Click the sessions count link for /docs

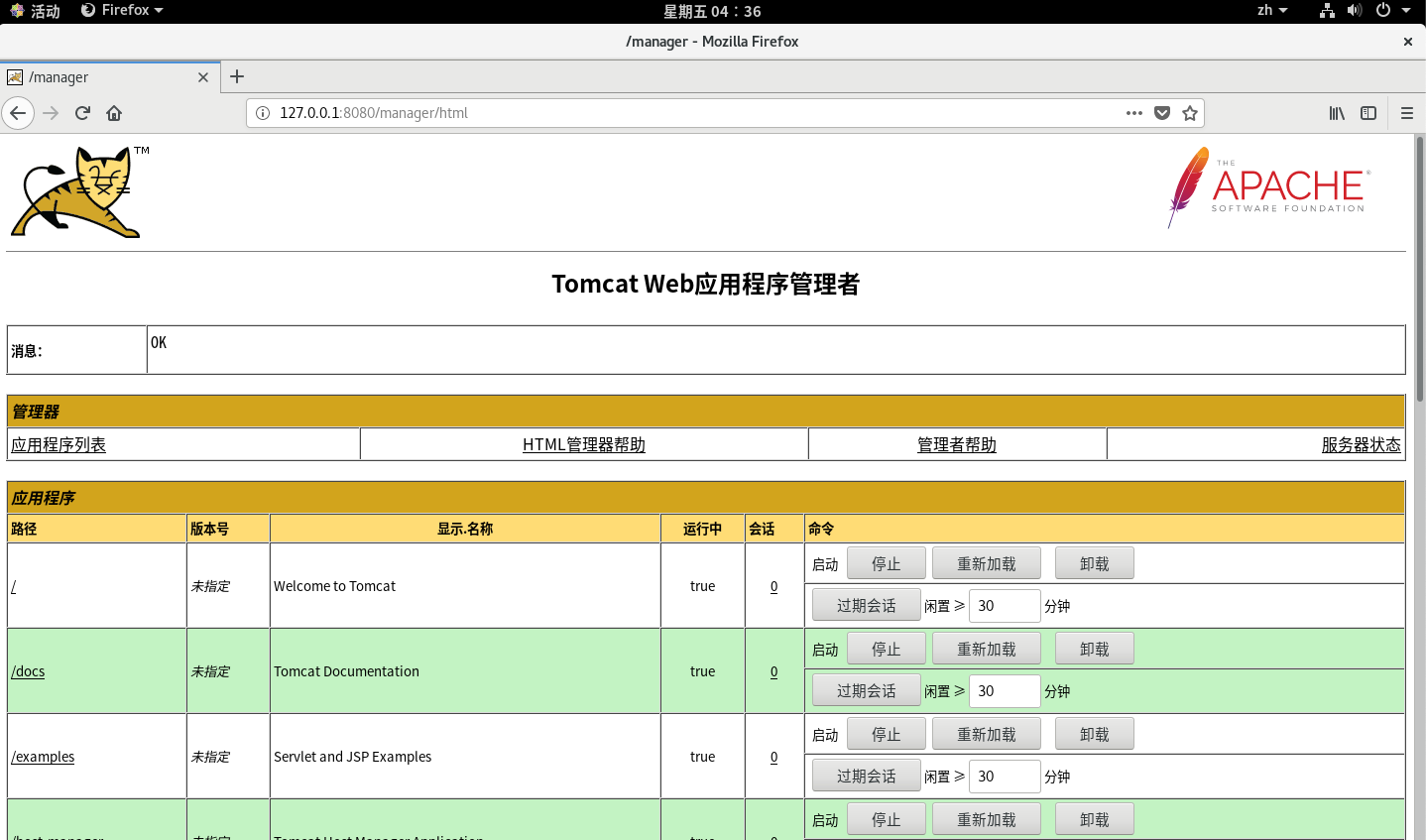773,670
